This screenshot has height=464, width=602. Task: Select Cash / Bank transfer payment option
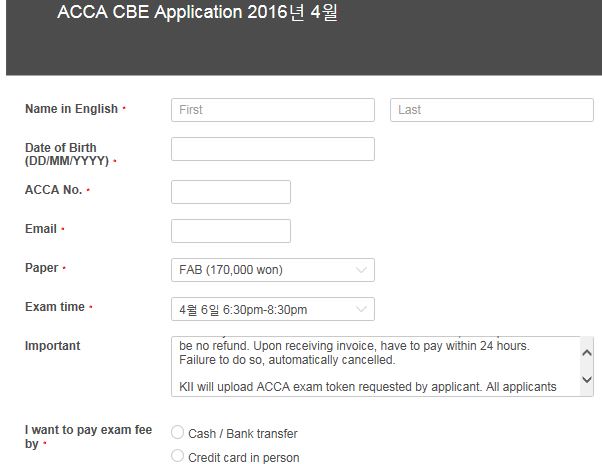click(x=178, y=433)
